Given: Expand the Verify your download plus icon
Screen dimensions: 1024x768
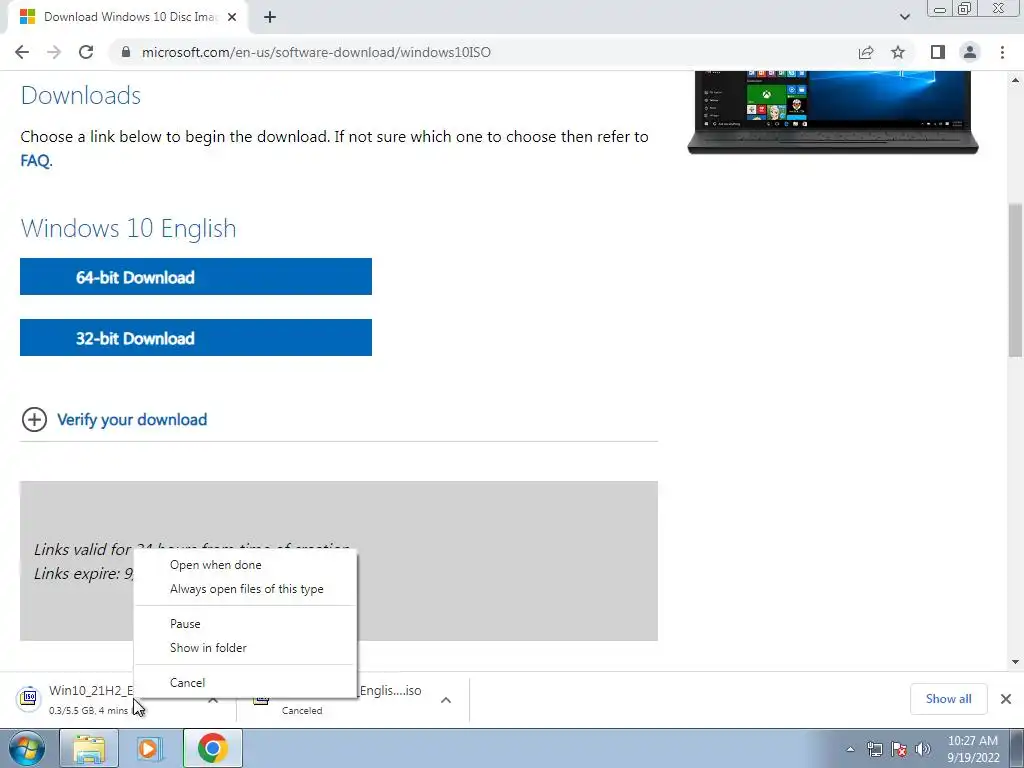Looking at the screenshot, I should (x=35, y=419).
